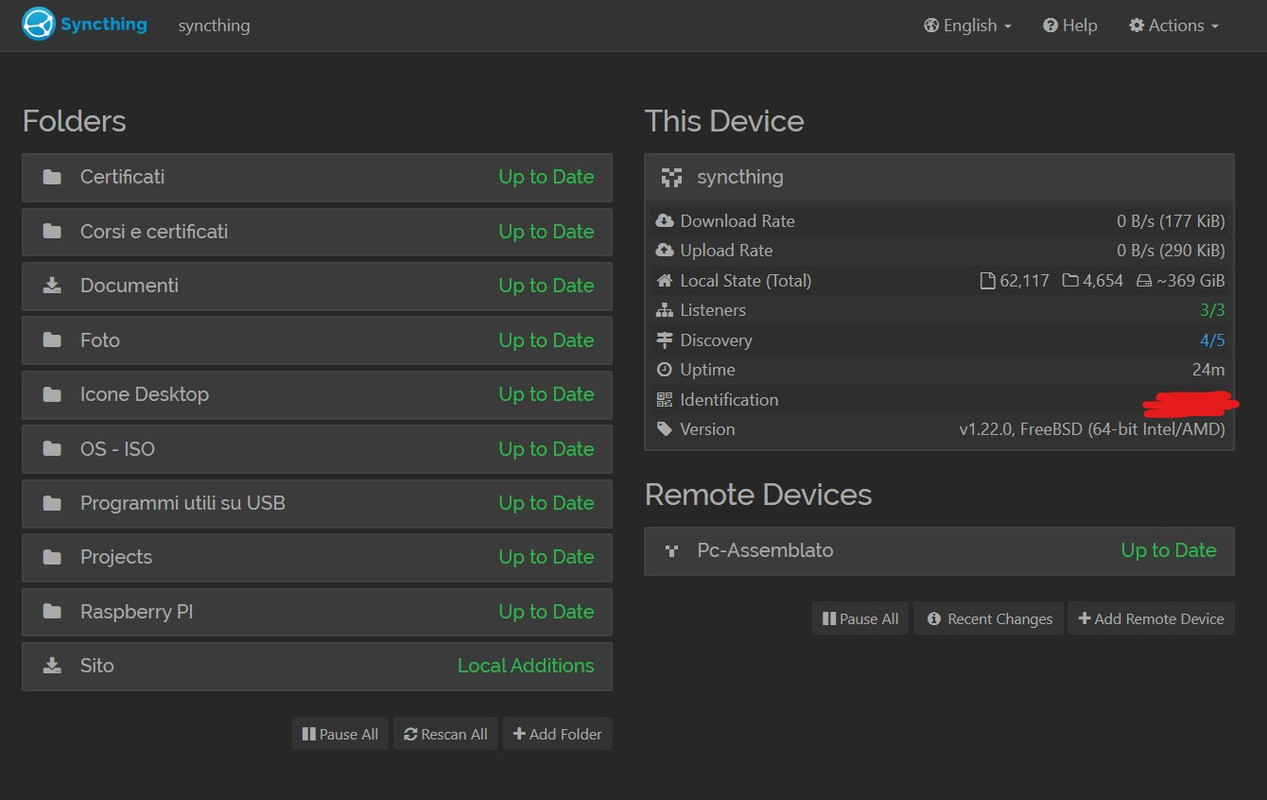Image resolution: width=1267 pixels, height=800 pixels.
Task: Click the Folders section heading
Action: 74,121
